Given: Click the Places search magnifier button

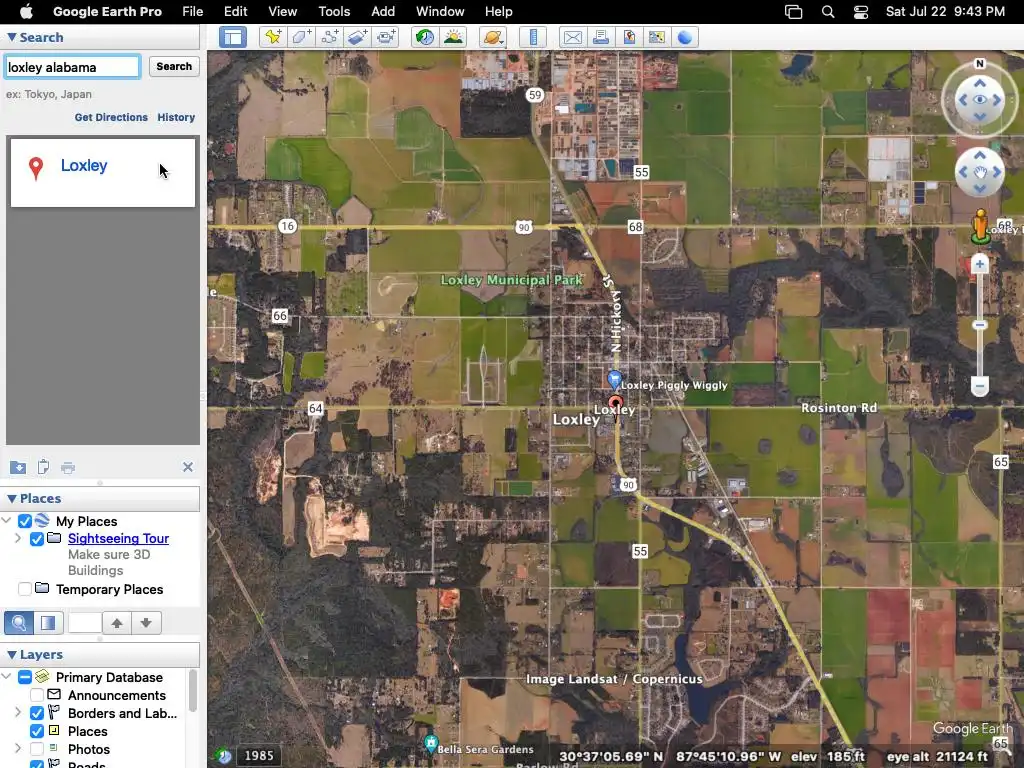Looking at the screenshot, I should tap(19, 623).
